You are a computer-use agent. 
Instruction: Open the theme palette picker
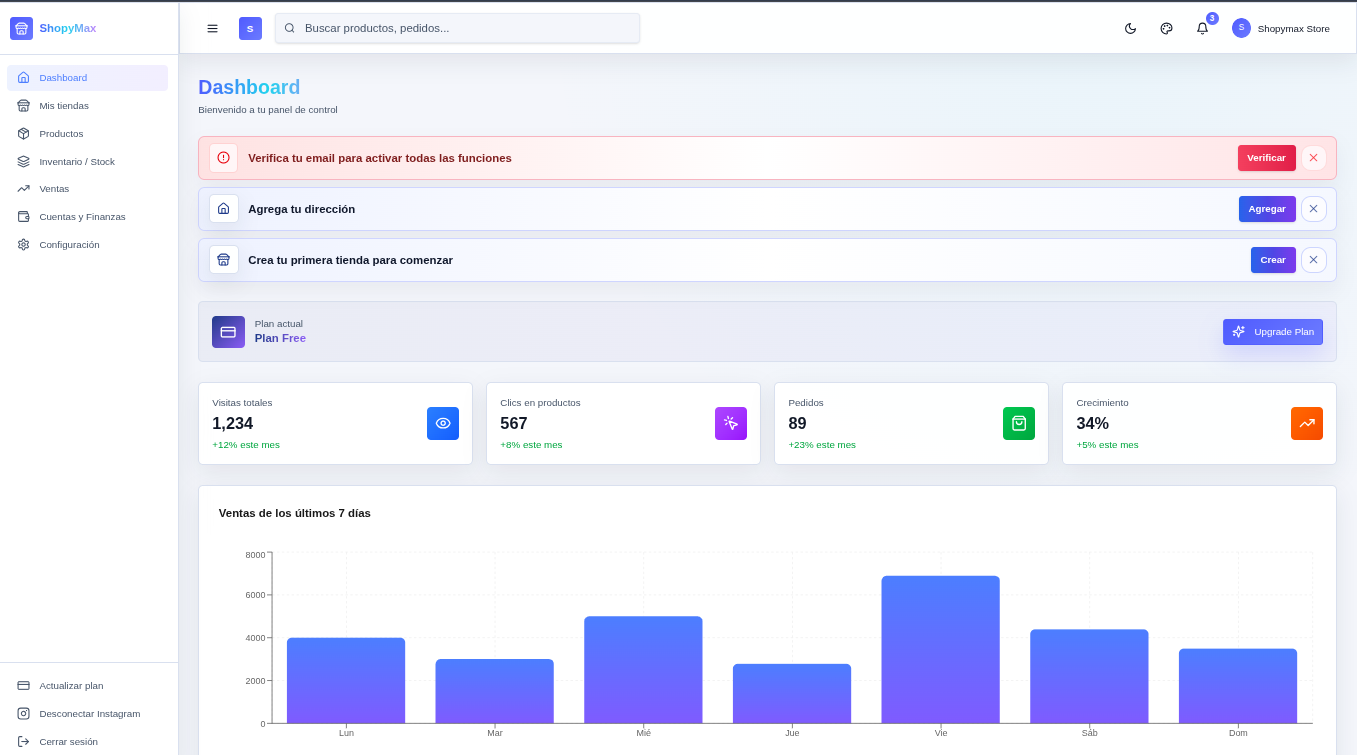(1166, 28)
